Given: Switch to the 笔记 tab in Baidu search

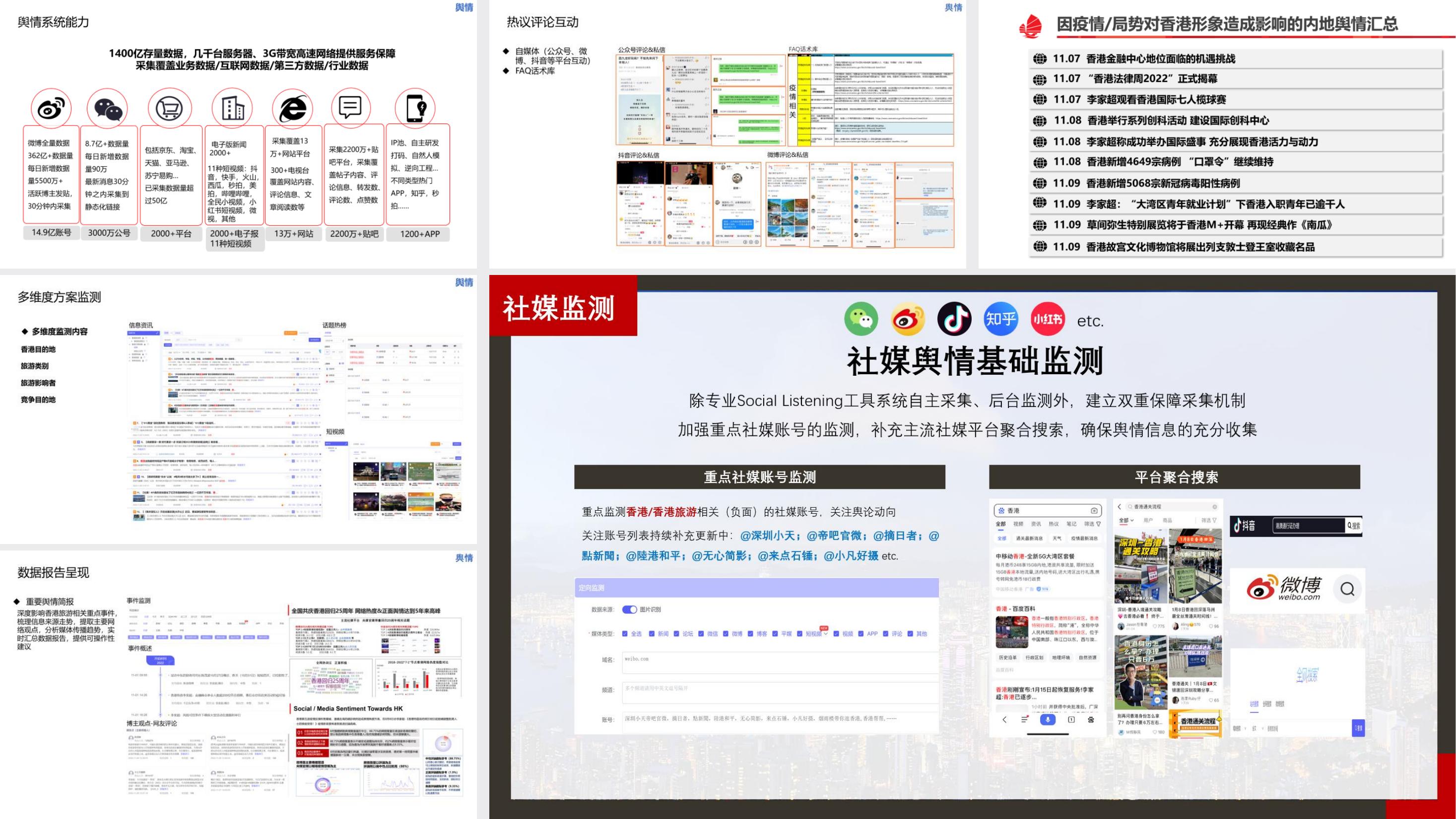Looking at the screenshot, I should point(1071,524).
